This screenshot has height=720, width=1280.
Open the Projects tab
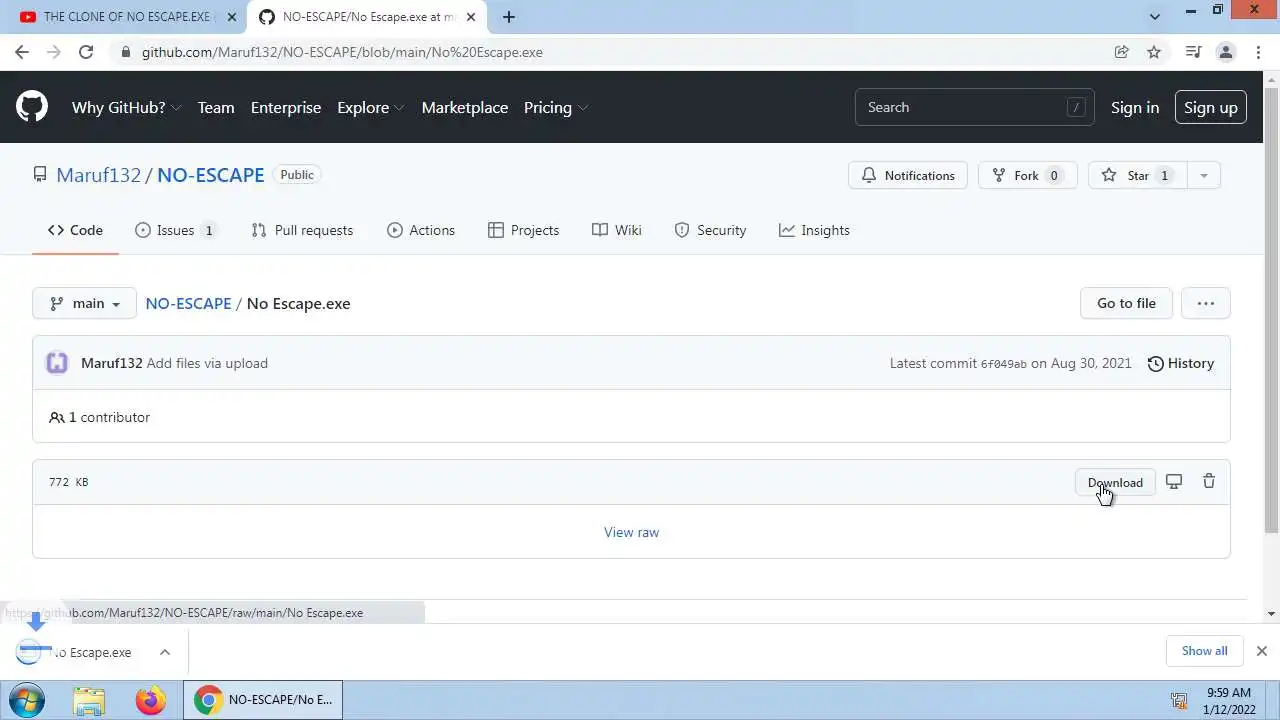pos(523,230)
